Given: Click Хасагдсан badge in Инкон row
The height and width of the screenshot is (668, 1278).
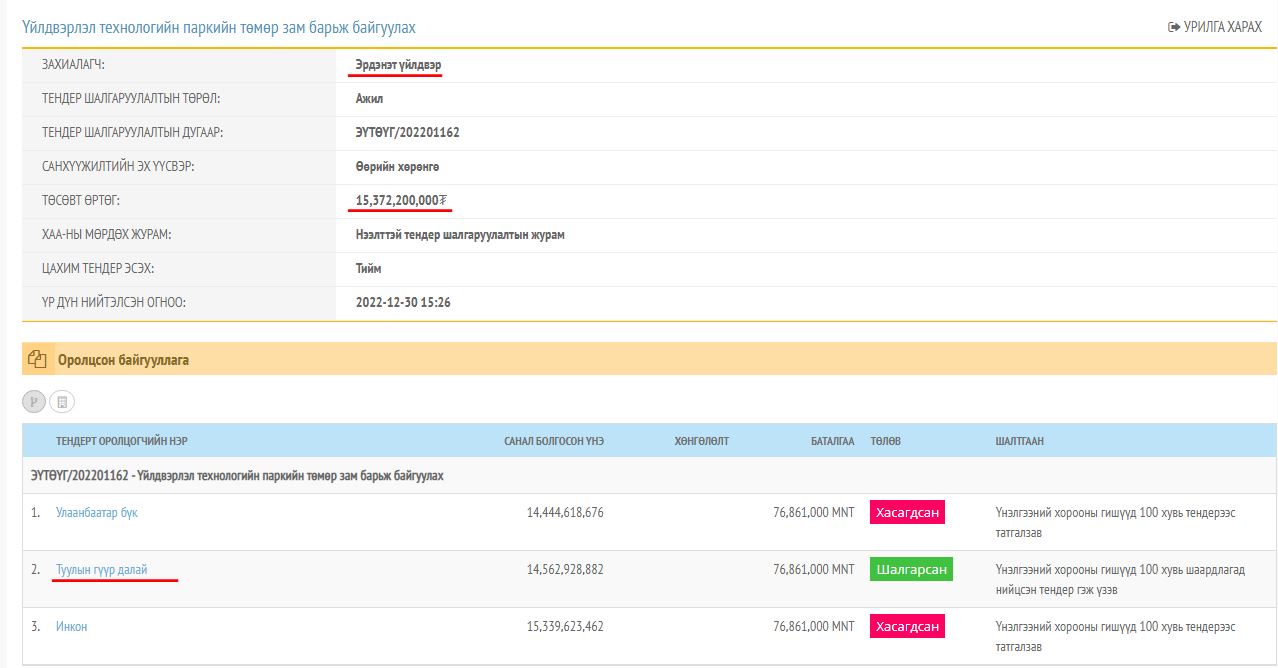Looking at the screenshot, I should click(907, 626).
